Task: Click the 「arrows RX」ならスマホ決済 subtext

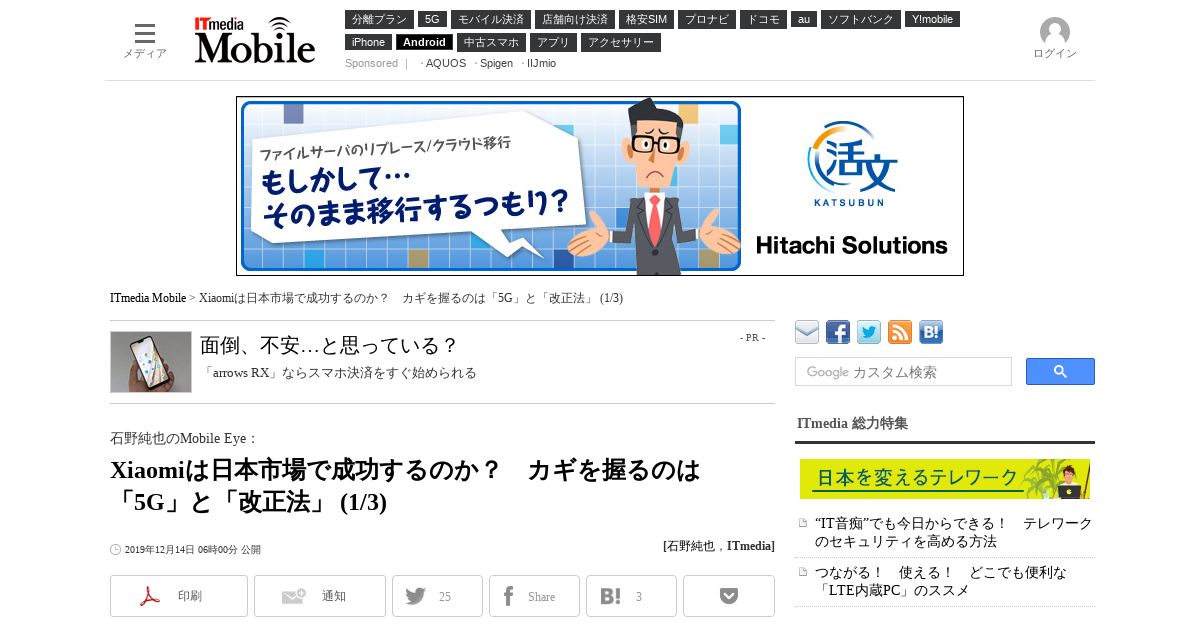Action: pos(340,373)
